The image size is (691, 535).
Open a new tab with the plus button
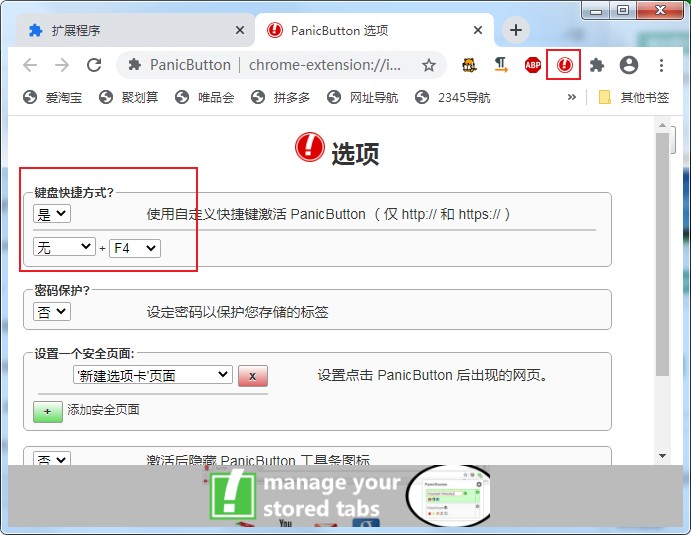[516, 30]
